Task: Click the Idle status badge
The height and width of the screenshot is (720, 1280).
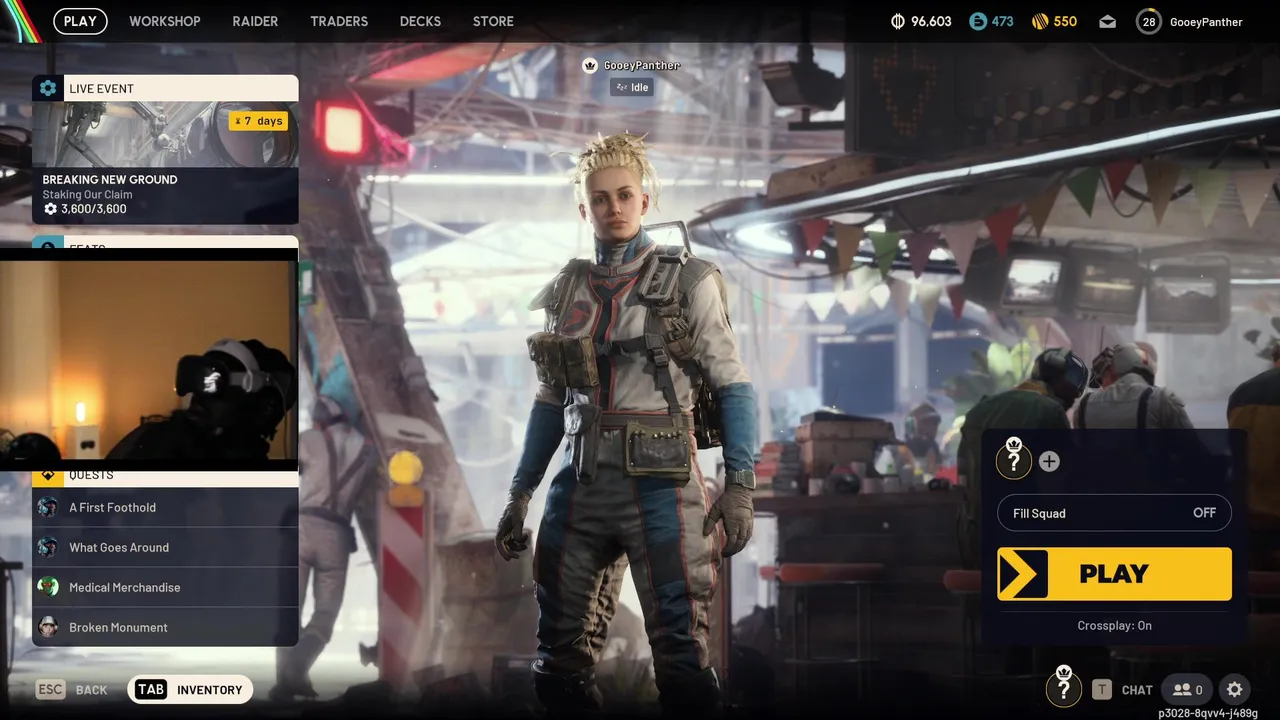Action: [632, 87]
